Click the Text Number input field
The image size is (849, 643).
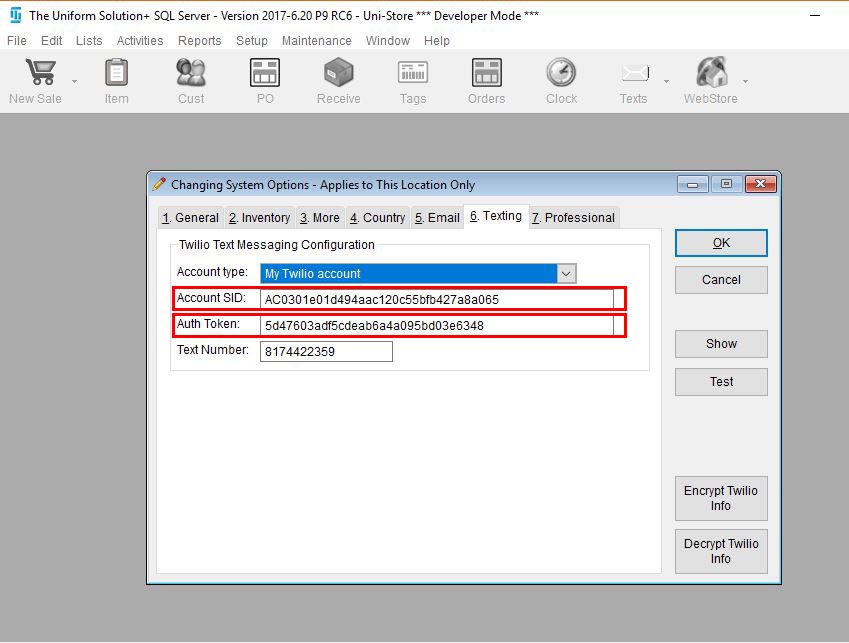pos(326,351)
